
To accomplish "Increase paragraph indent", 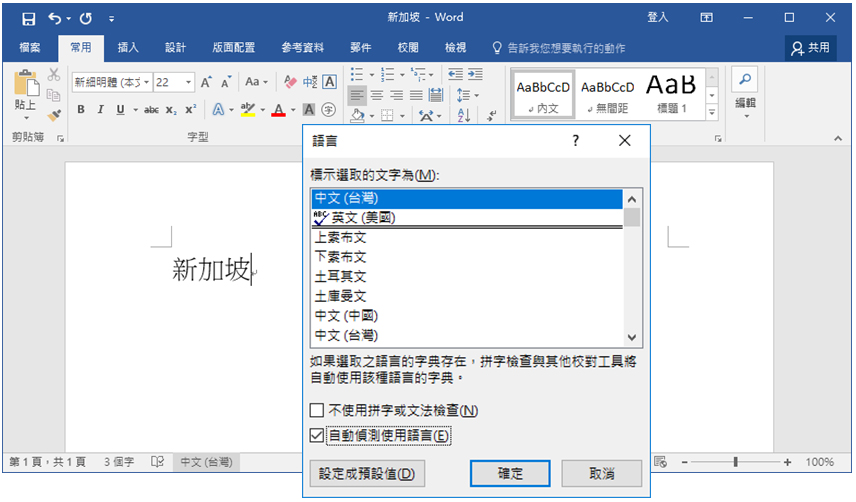I will click(x=475, y=74).
